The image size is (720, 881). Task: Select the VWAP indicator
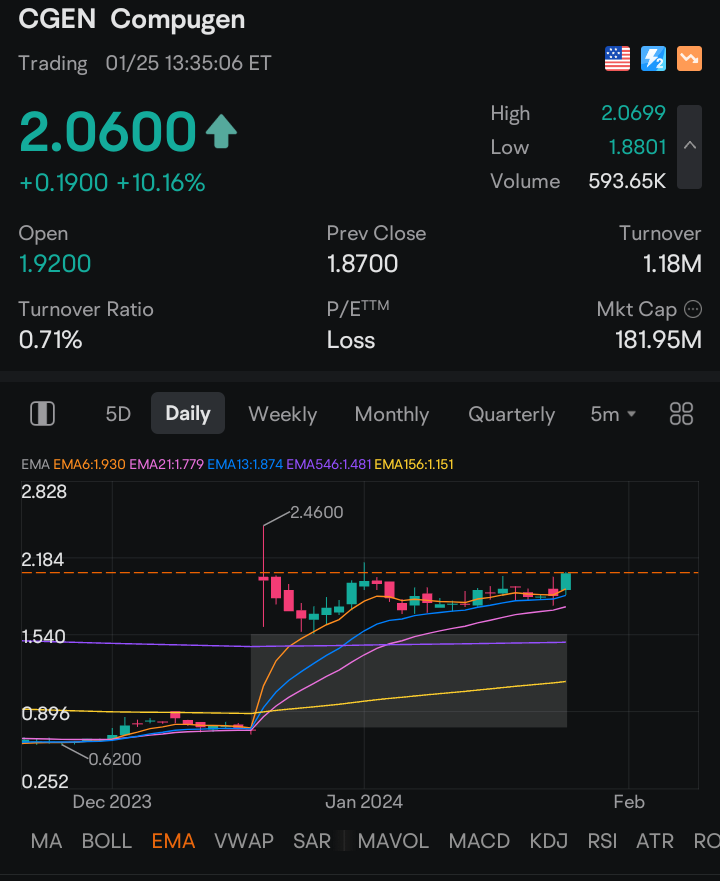pos(244,841)
